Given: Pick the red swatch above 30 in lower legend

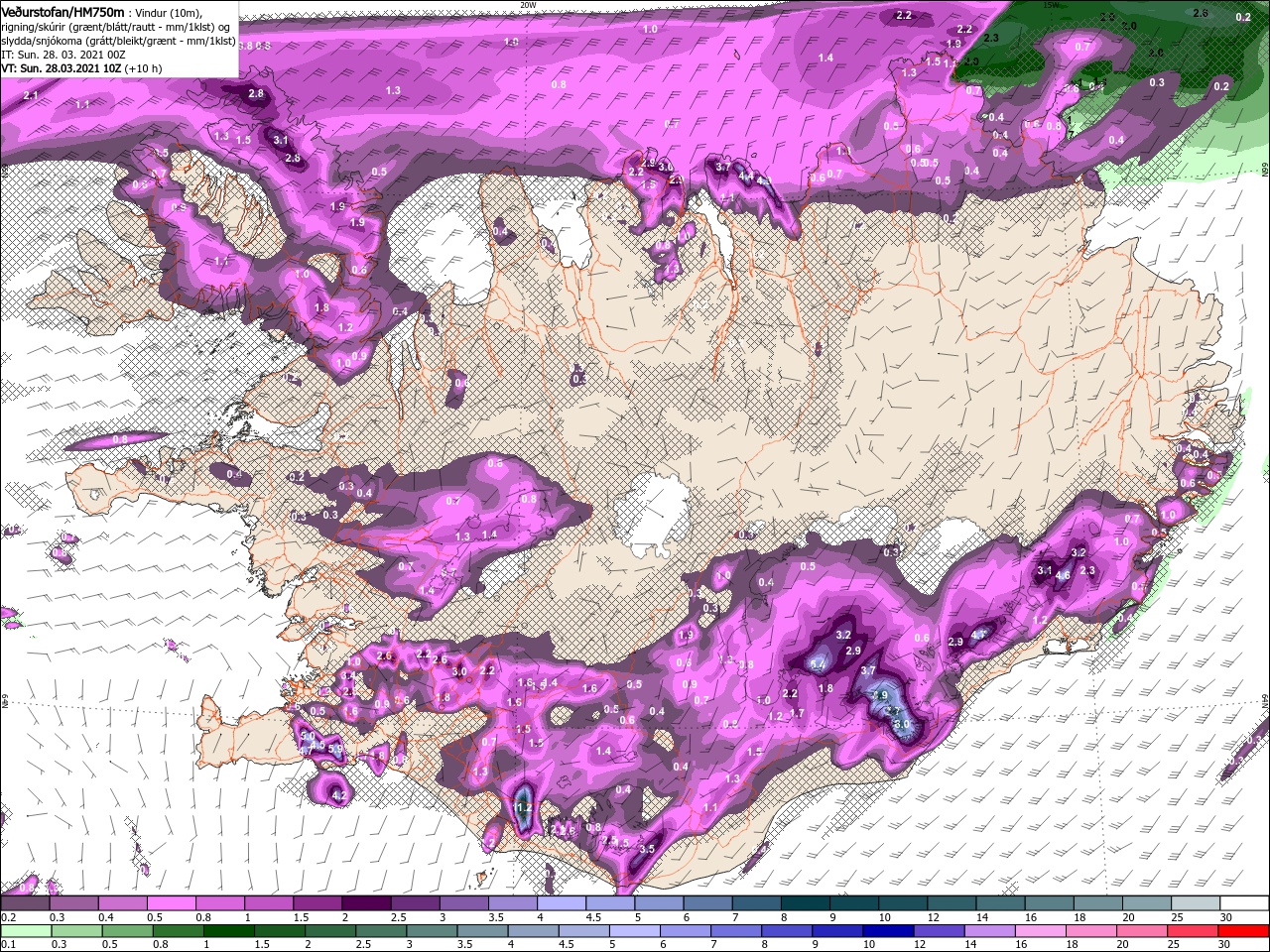Looking at the screenshot, I should coord(1243,931).
